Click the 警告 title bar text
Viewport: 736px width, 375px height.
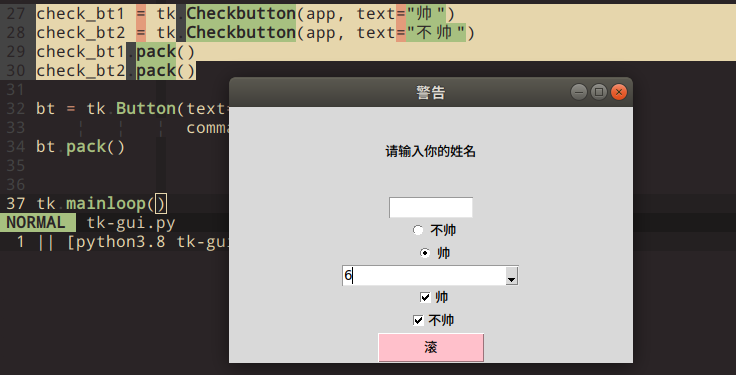pyautogui.click(x=430, y=92)
